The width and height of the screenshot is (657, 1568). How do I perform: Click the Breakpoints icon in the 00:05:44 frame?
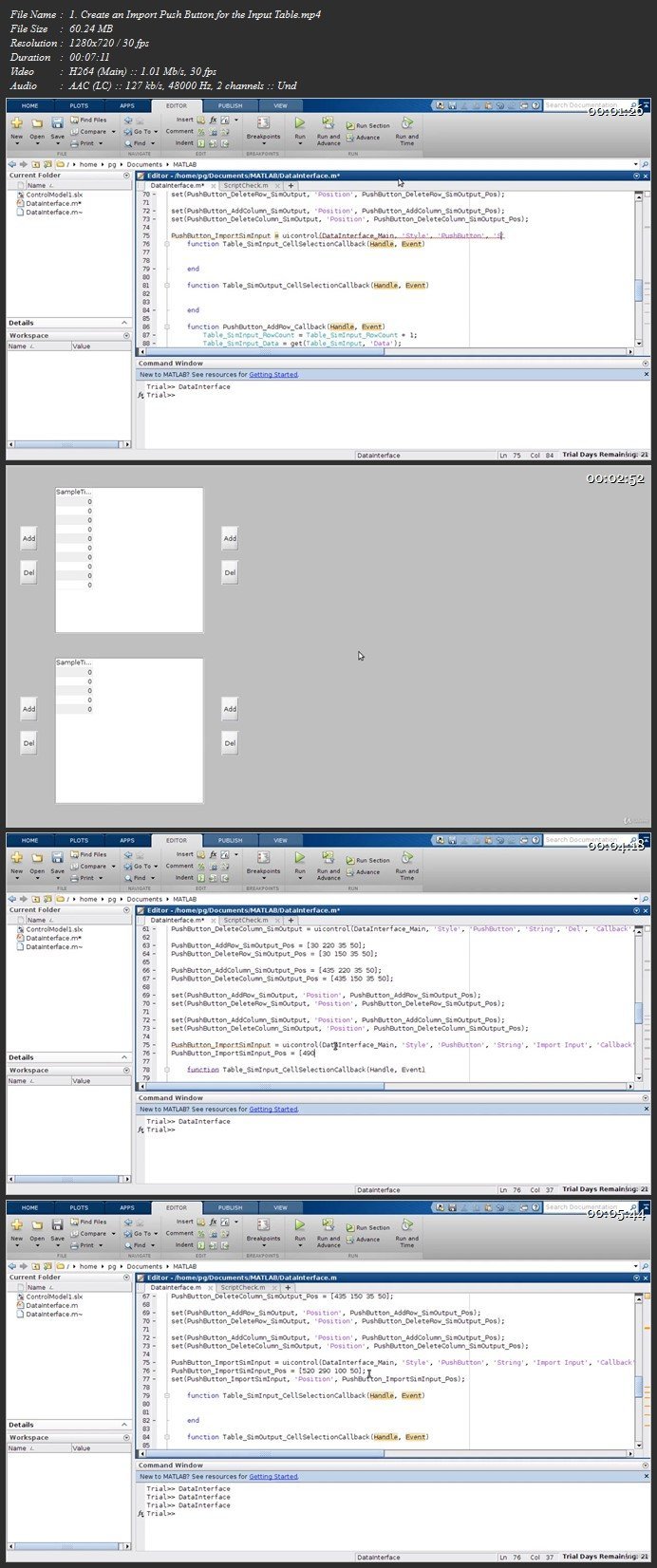click(263, 1224)
